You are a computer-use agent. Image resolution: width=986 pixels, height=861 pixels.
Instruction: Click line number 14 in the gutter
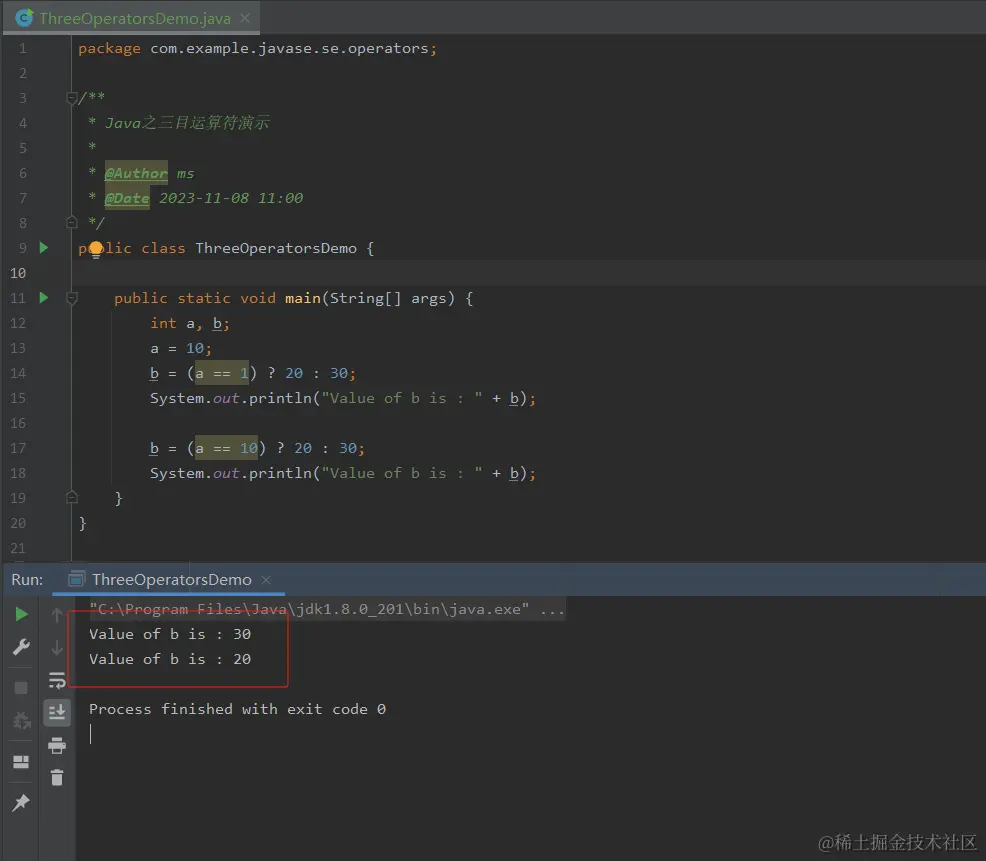coord(18,373)
